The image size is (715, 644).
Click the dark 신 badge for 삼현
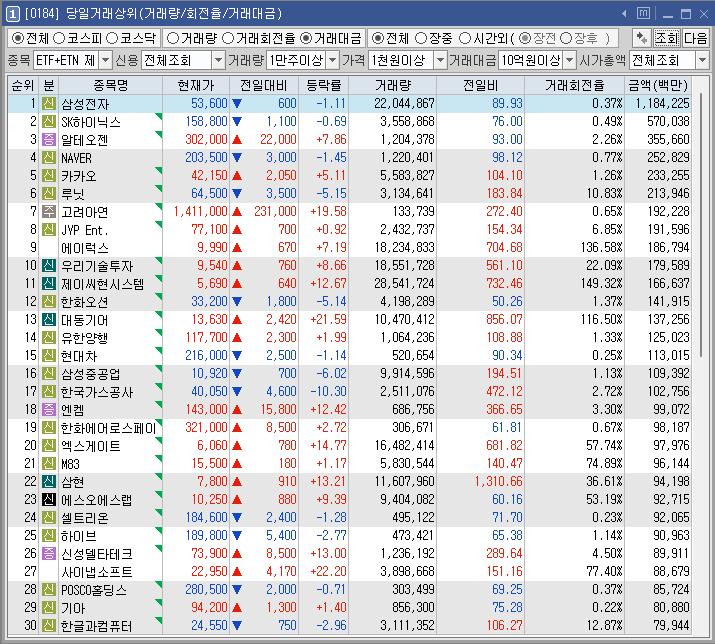[x=49, y=482]
